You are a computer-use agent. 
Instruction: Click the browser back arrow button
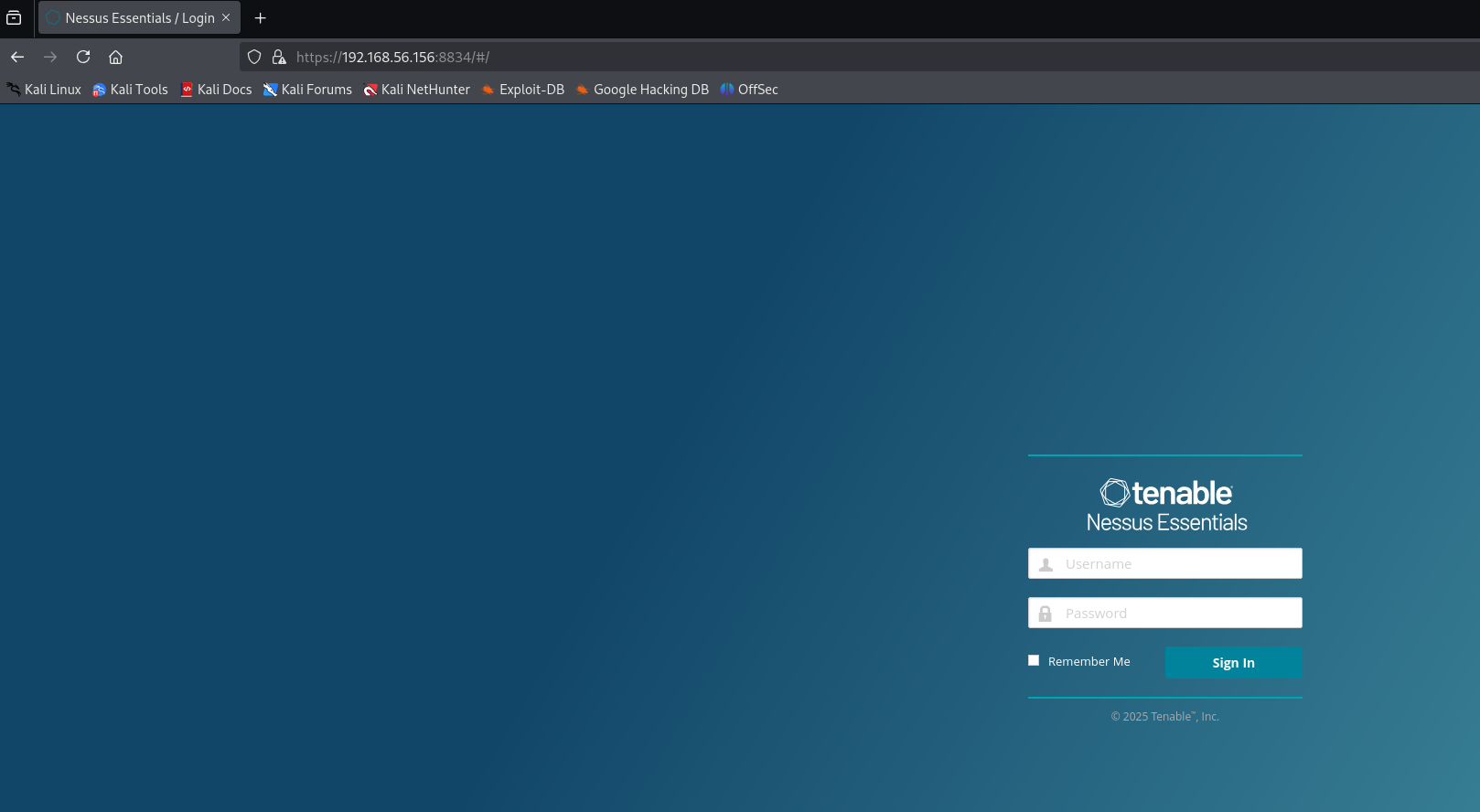point(17,57)
